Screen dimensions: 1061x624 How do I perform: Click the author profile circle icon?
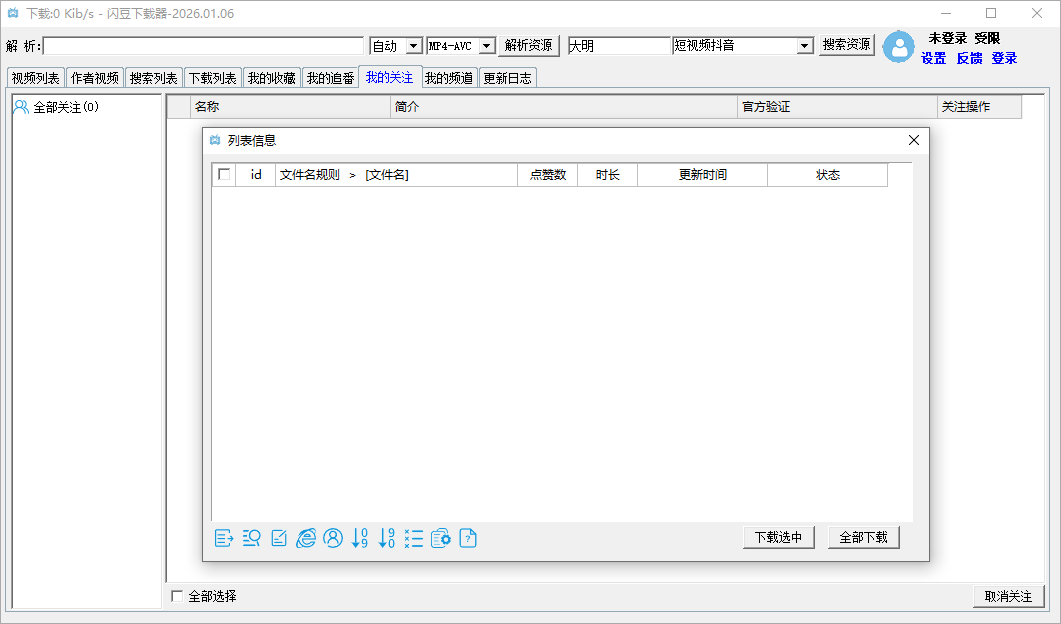[333, 538]
